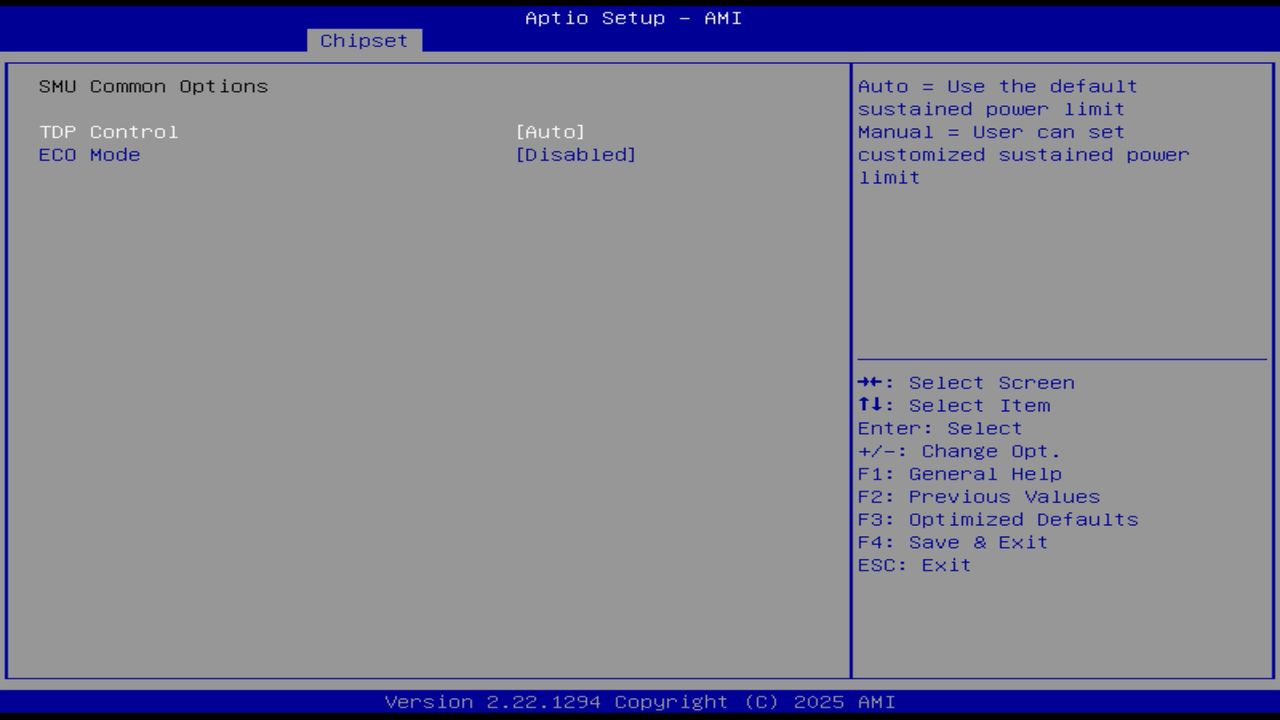Click ESC: Exit legend entry
The image size is (1280, 720).
tap(913, 565)
